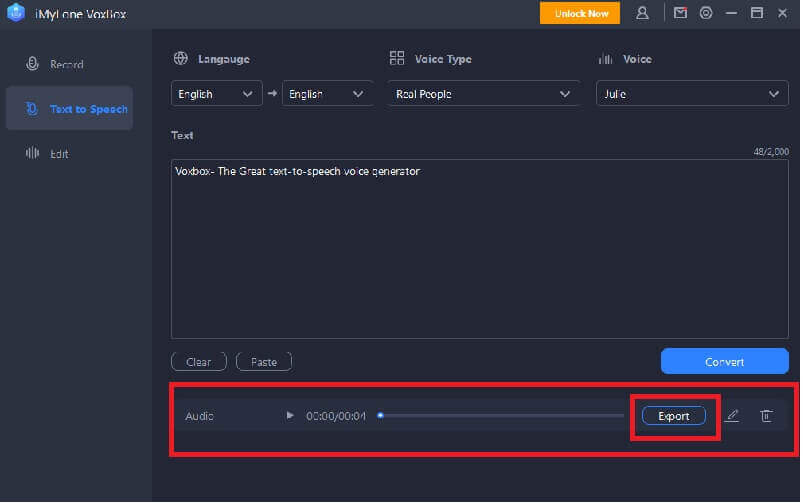
Task: Close the VoxBox window
Action: 782,13
